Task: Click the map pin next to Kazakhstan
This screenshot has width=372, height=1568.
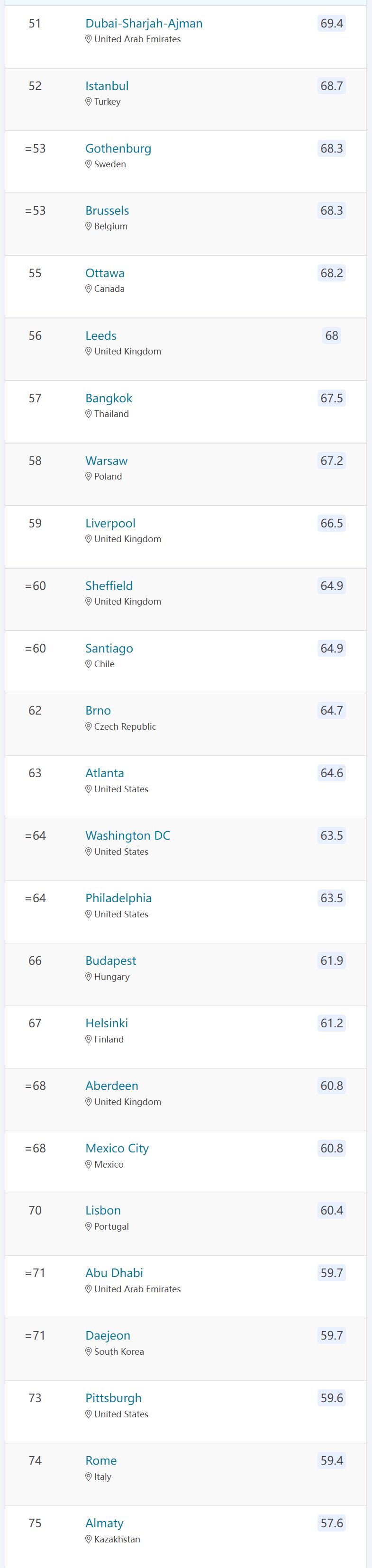Action: tap(88, 1540)
